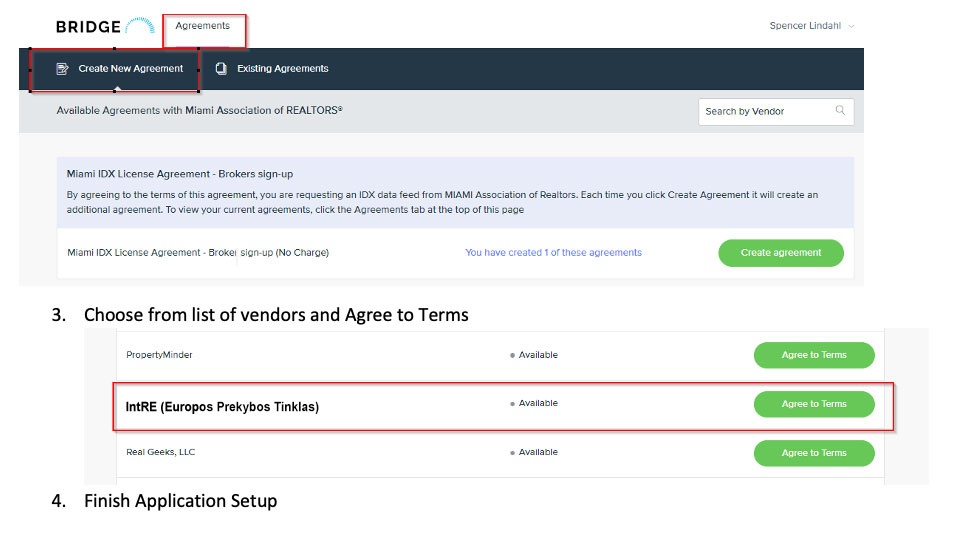Click the search magnifier icon

840,110
